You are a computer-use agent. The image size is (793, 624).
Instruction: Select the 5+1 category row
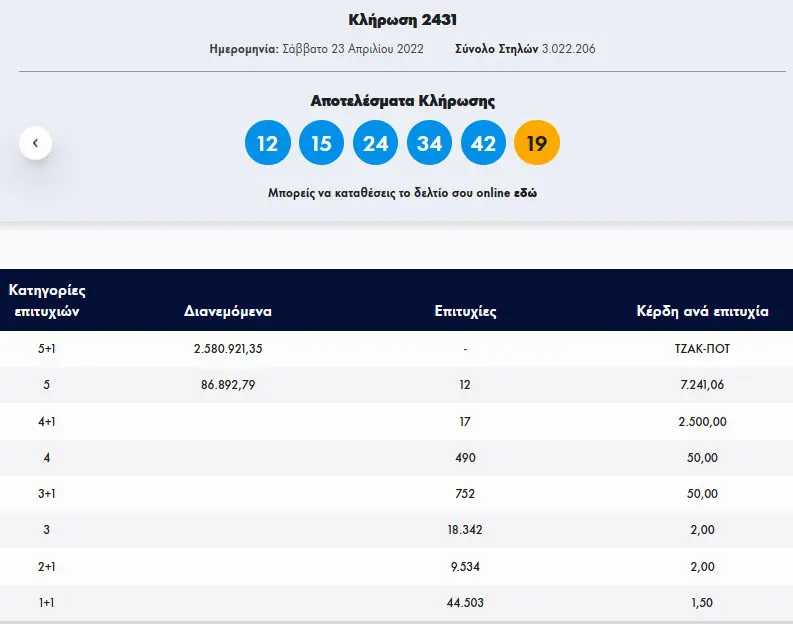pyautogui.click(x=396, y=348)
